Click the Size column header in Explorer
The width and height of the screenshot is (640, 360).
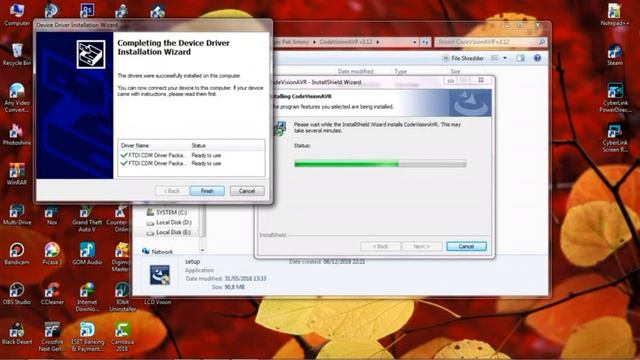coord(456,71)
